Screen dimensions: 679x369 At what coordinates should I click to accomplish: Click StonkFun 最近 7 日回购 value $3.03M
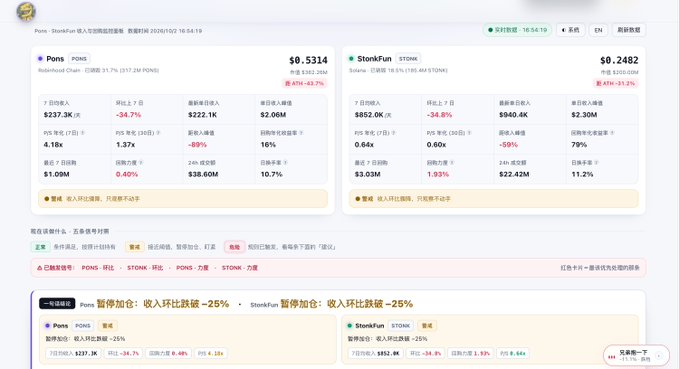tap(367, 174)
